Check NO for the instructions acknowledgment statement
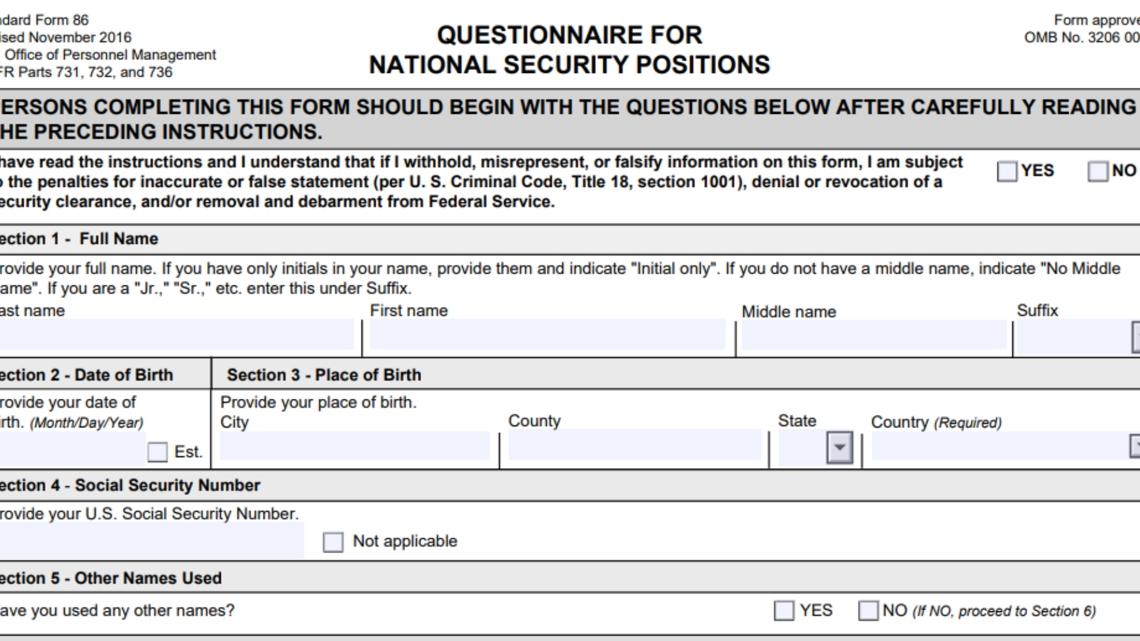This screenshot has height=641, width=1140. 1098,171
